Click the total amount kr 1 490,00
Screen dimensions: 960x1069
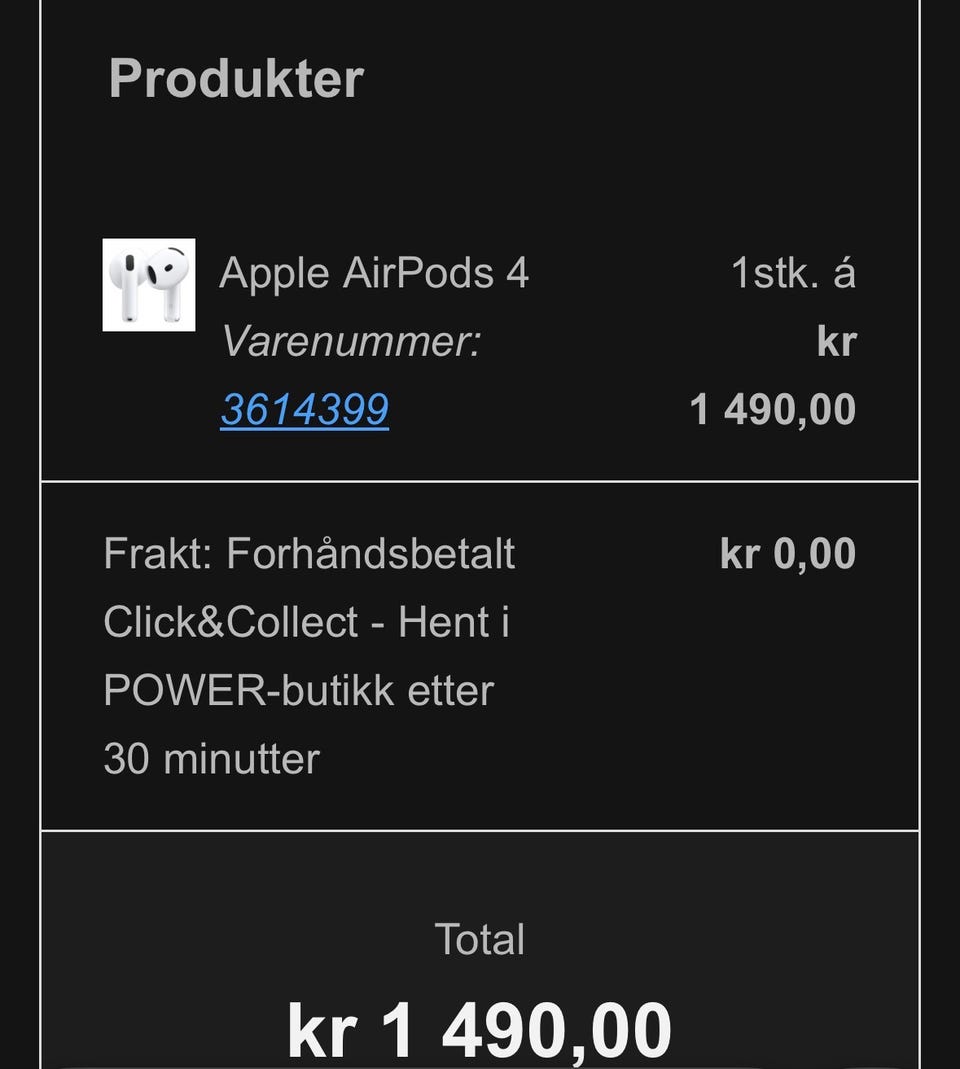(x=480, y=1030)
